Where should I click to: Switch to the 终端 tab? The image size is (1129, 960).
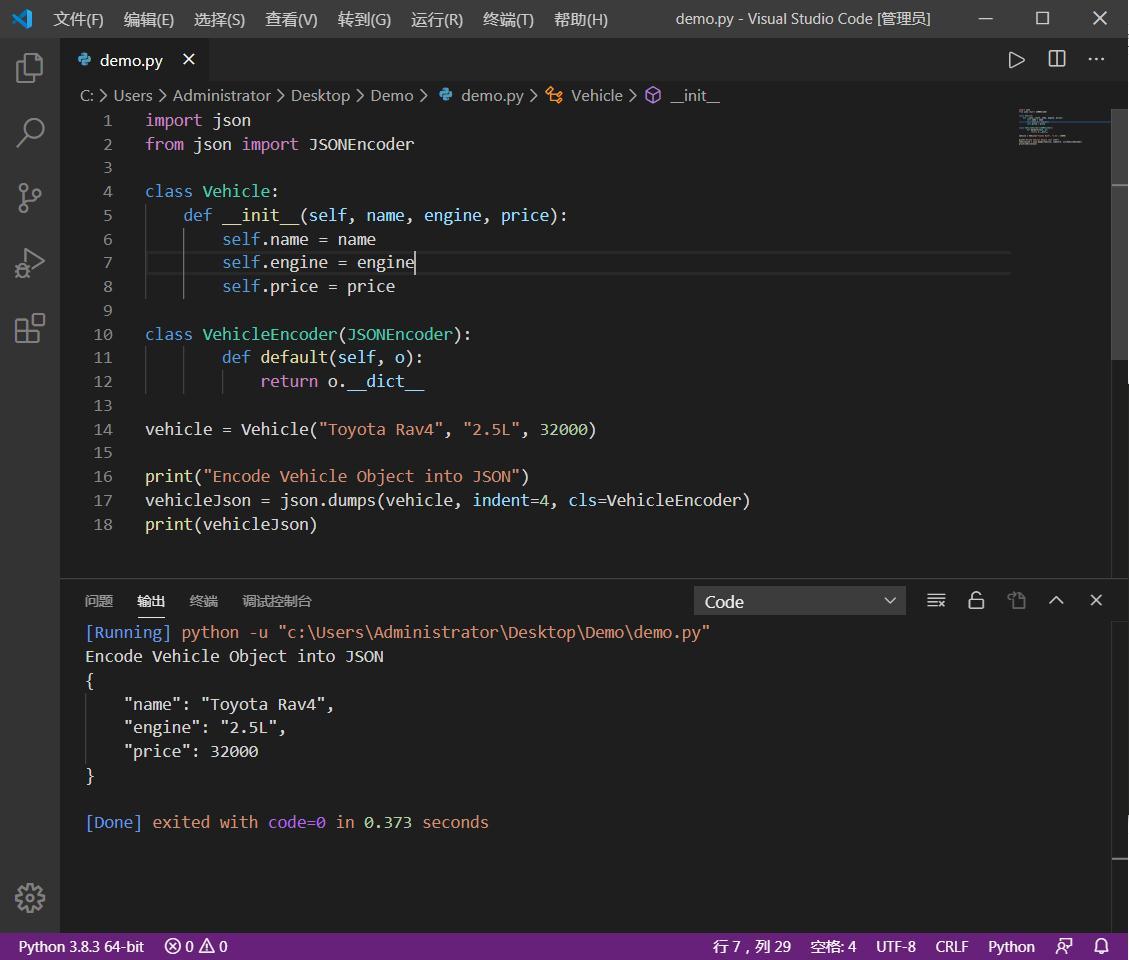point(203,601)
